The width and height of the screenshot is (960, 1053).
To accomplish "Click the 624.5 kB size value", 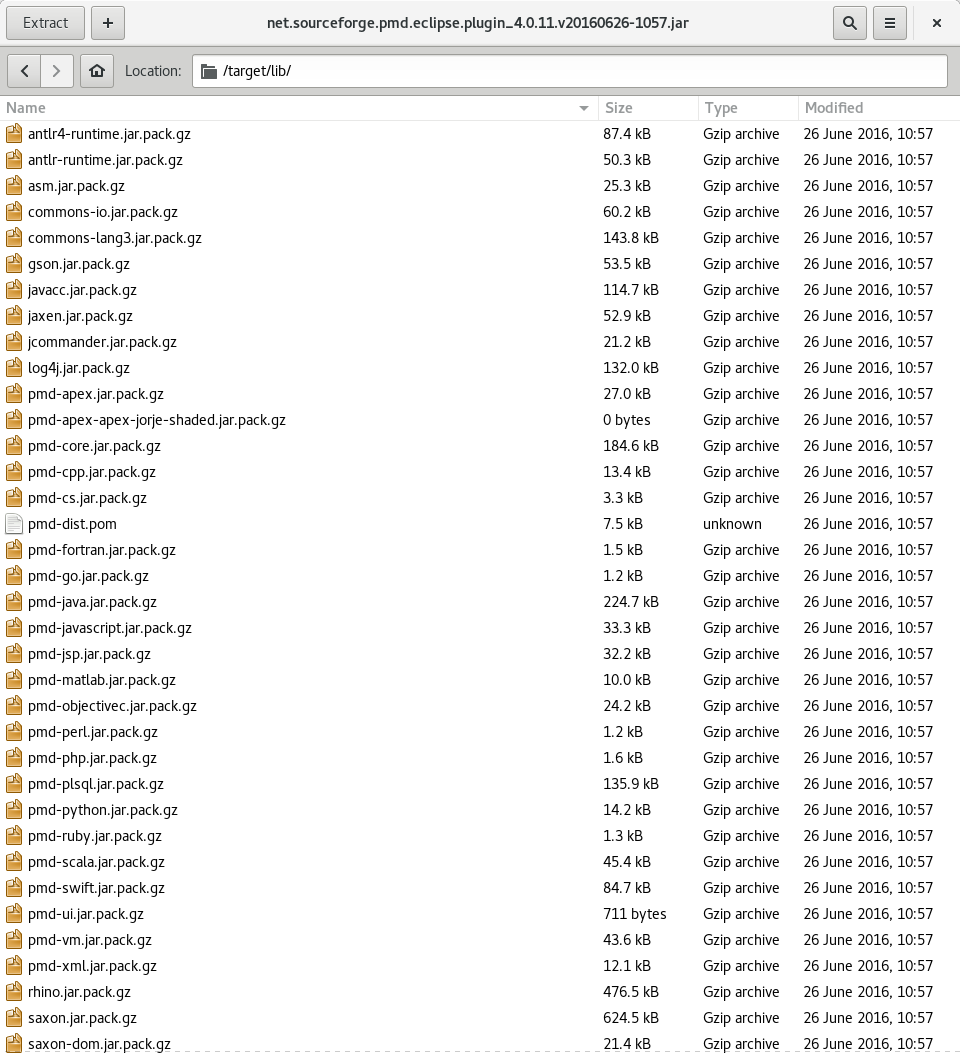I will (x=630, y=1017).
